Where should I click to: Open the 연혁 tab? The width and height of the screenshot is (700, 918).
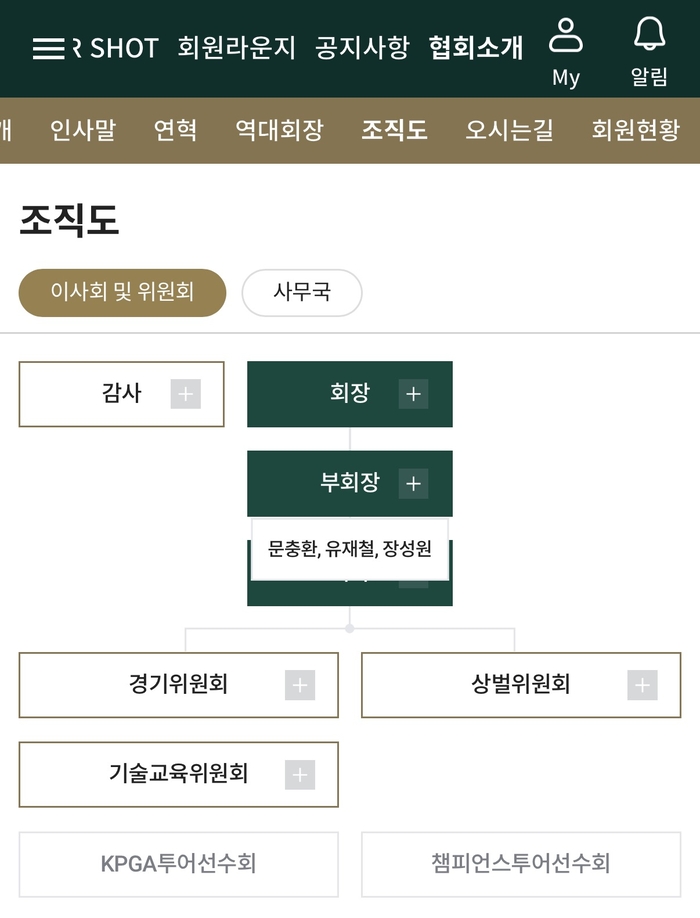[175, 130]
